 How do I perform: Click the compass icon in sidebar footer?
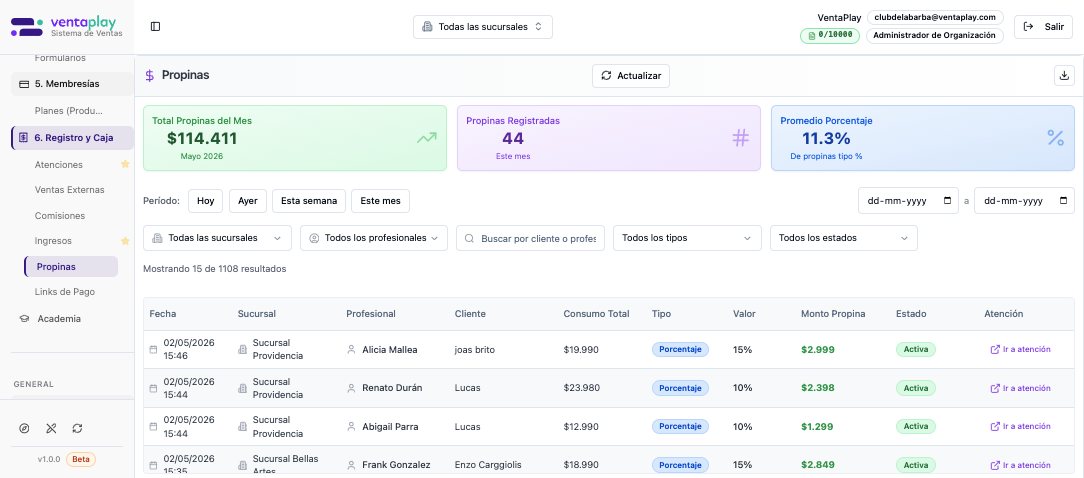tap(24, 429)
